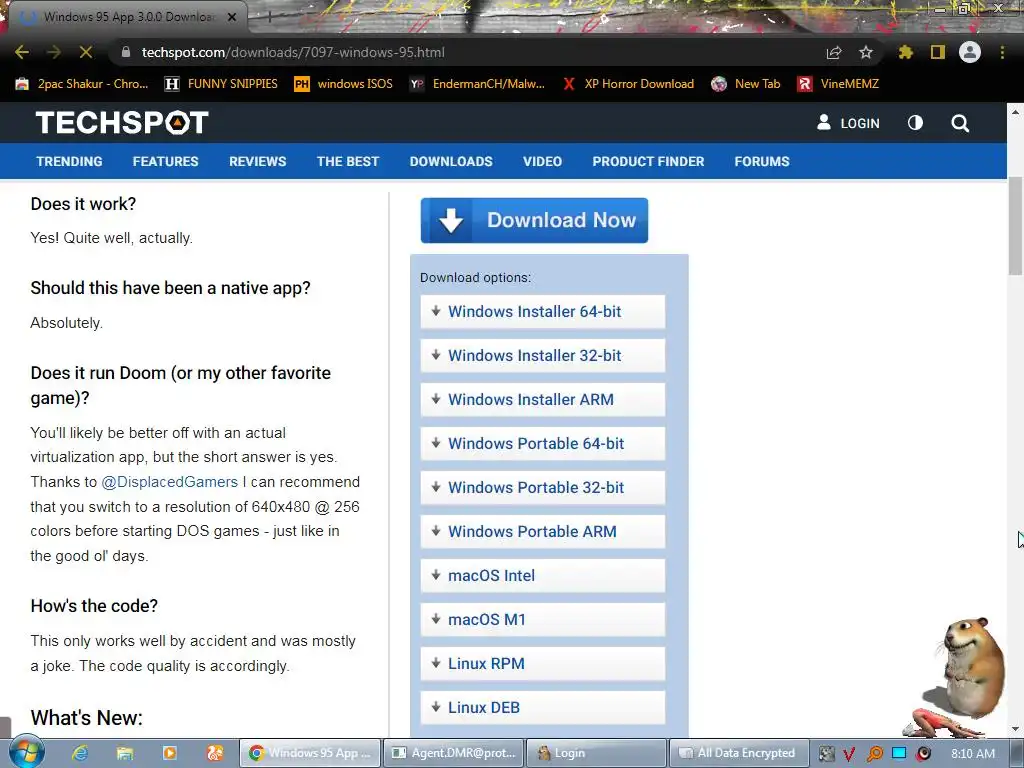This screenshot has width=1024, height=768.
Task: Bookmark this page with the star icon
Action: coord(866,52)
